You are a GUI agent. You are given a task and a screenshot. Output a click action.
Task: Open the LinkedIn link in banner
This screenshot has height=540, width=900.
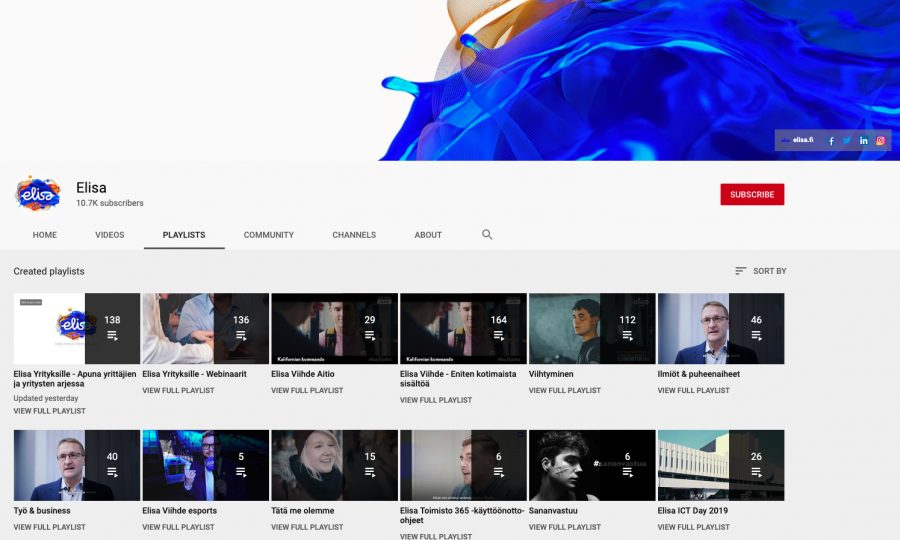point(864,141)
